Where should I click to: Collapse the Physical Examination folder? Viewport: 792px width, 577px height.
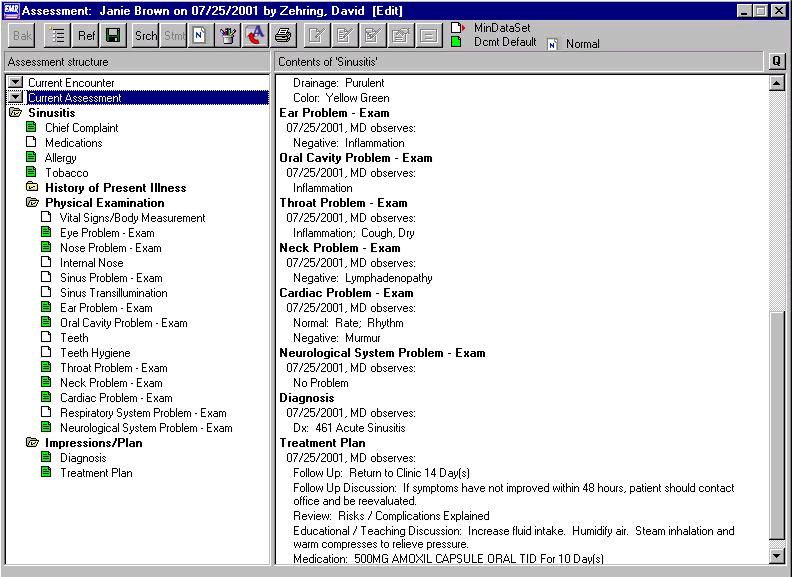pyautogui.click(x=32, y=203)
